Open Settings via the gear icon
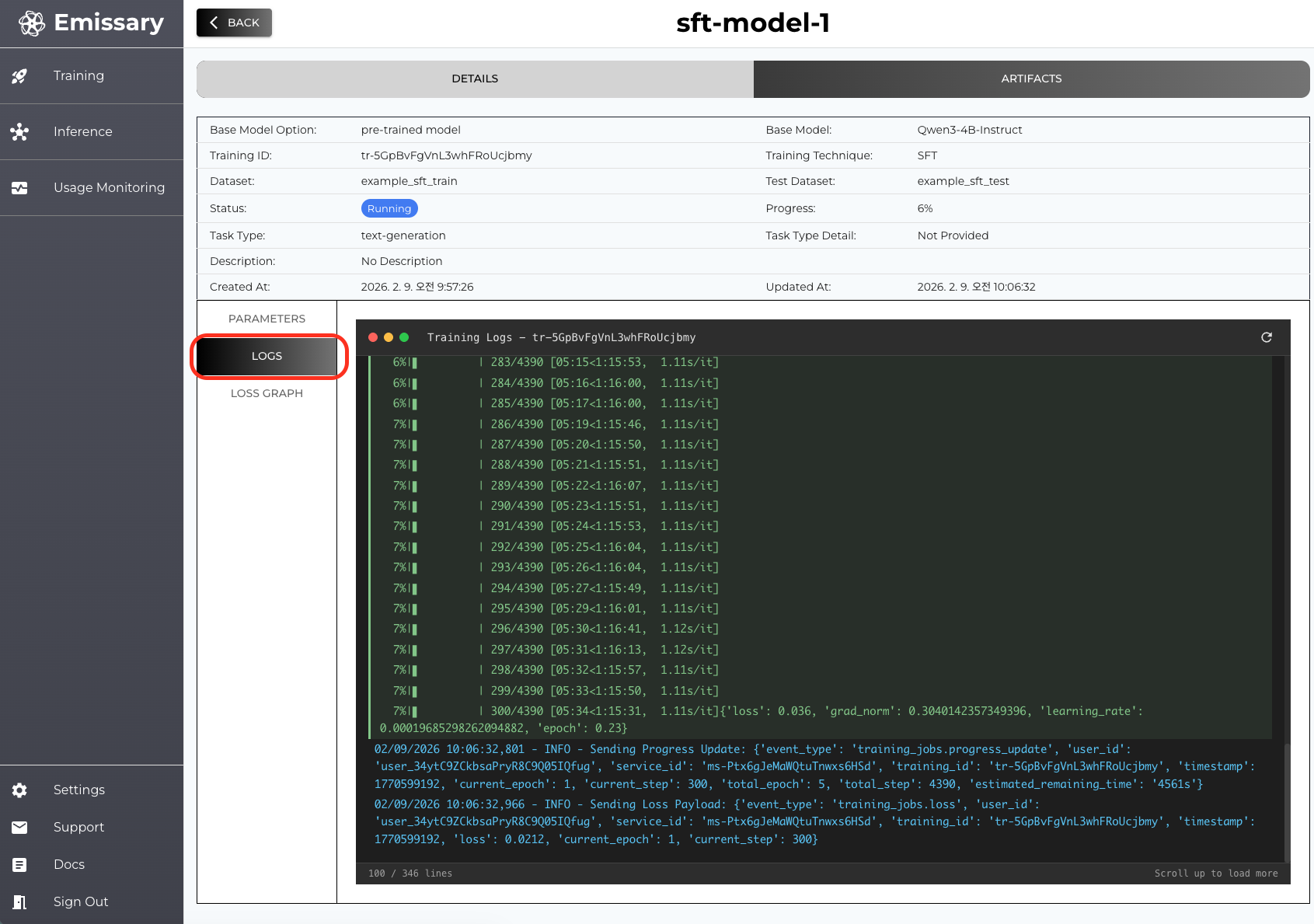This screenshot has height=924, width=1314. point(19,790)
